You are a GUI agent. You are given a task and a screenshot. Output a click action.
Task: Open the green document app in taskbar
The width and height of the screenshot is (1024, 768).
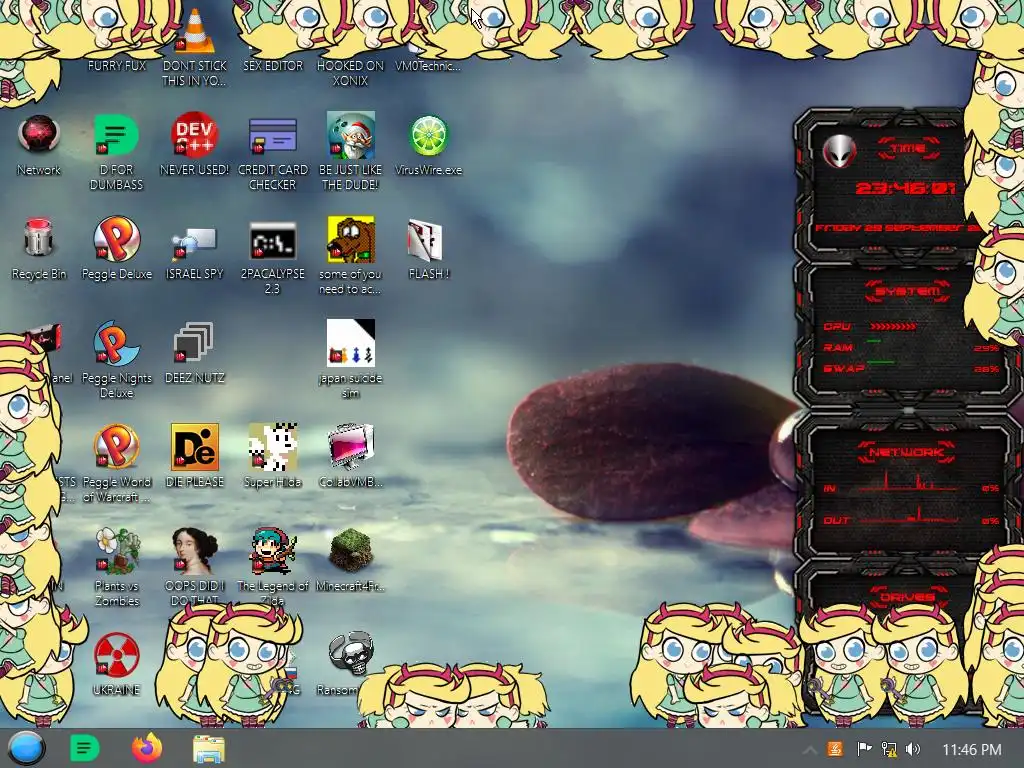click(84, 748)
